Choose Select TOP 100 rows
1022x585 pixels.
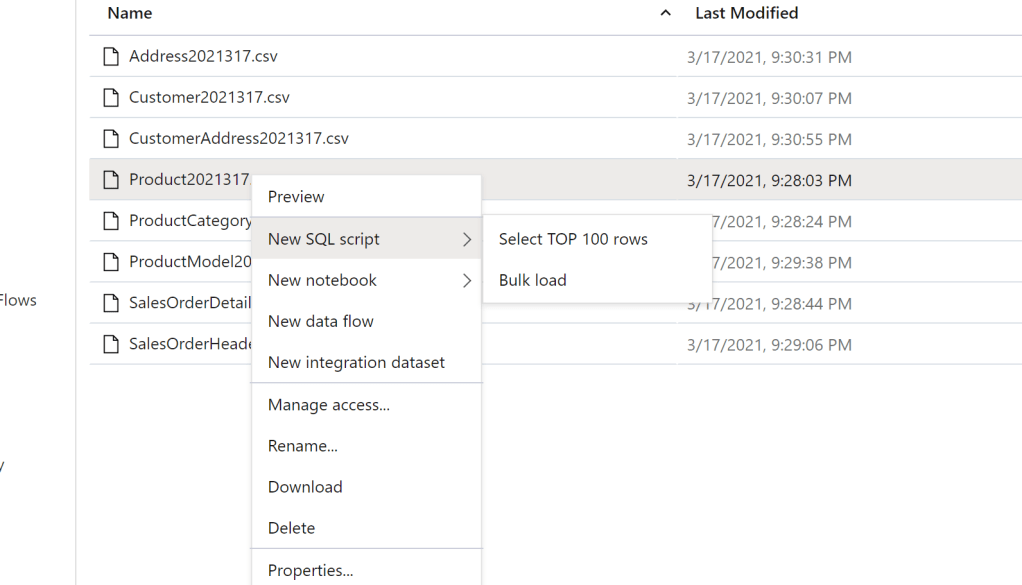pyautogui.click(x=573, y=240)
